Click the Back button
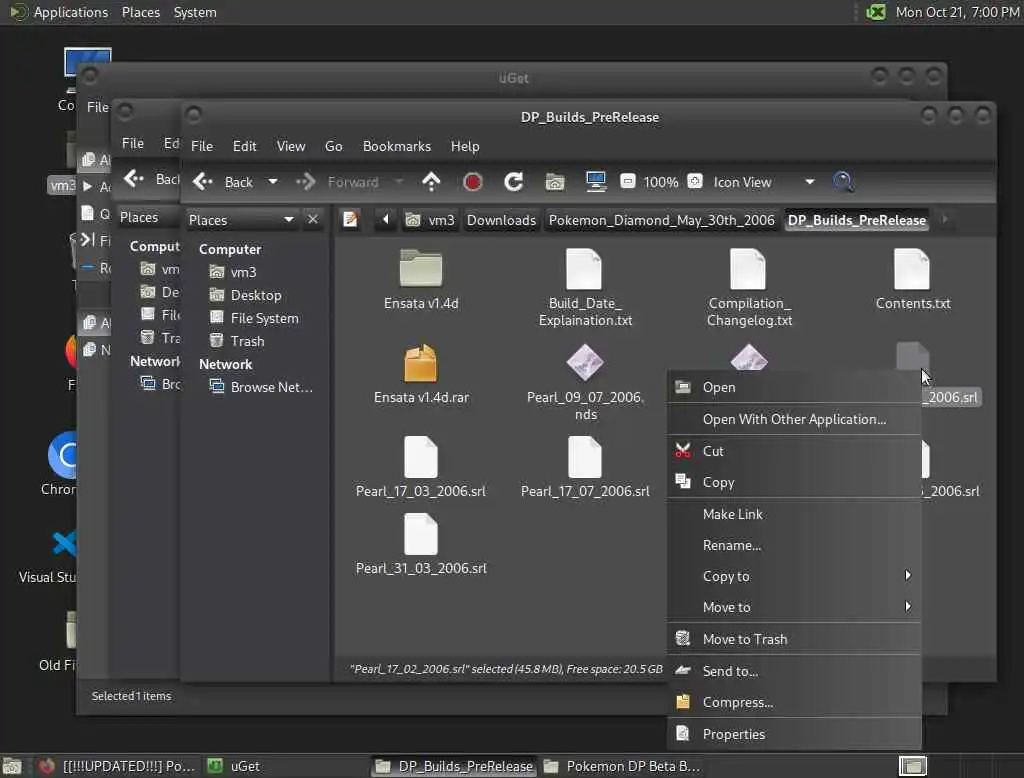The height and width of the screenshot is (778, 1024). coord(224,182)
